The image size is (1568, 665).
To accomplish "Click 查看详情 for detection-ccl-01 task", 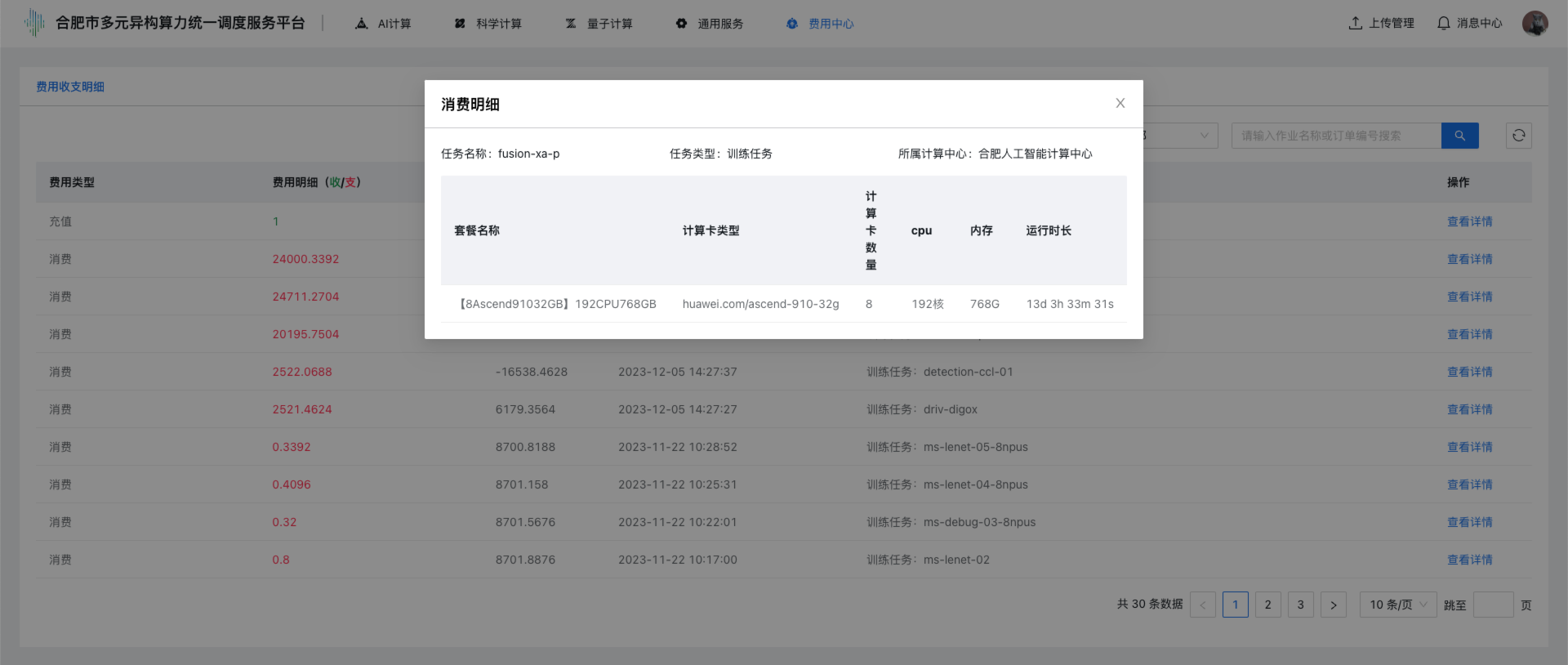I will click(x=1469, y=372).
